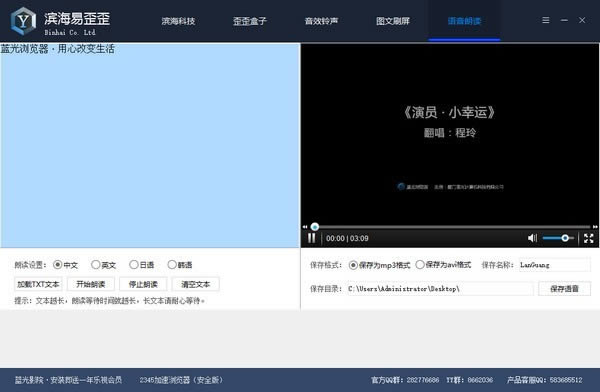Viewport: 600px width, 392px height.
Task: Choose 保存为avi格式 save option
Action: click(x=443, y=265)
